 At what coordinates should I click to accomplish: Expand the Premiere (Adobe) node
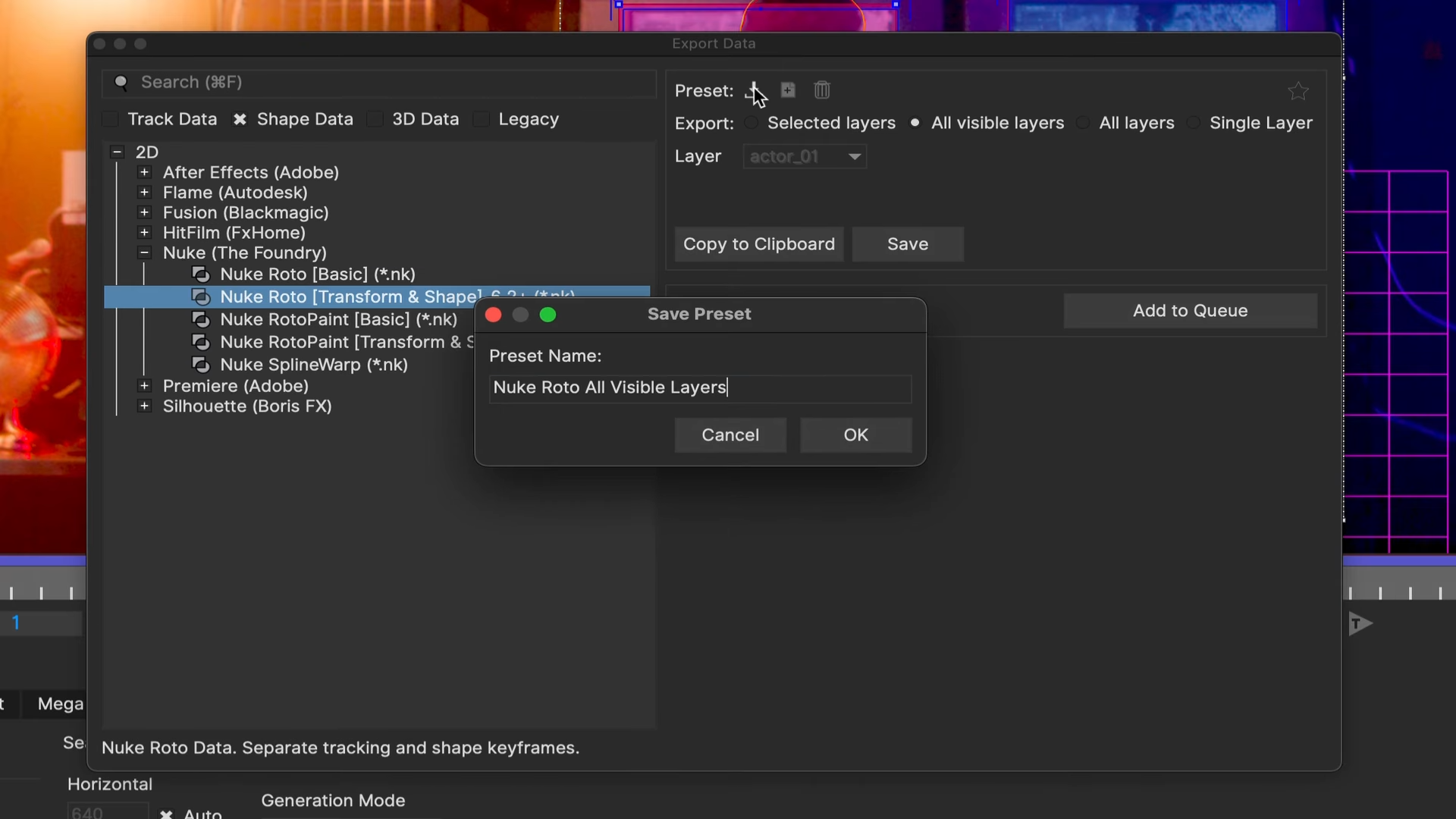pos(144,385)
